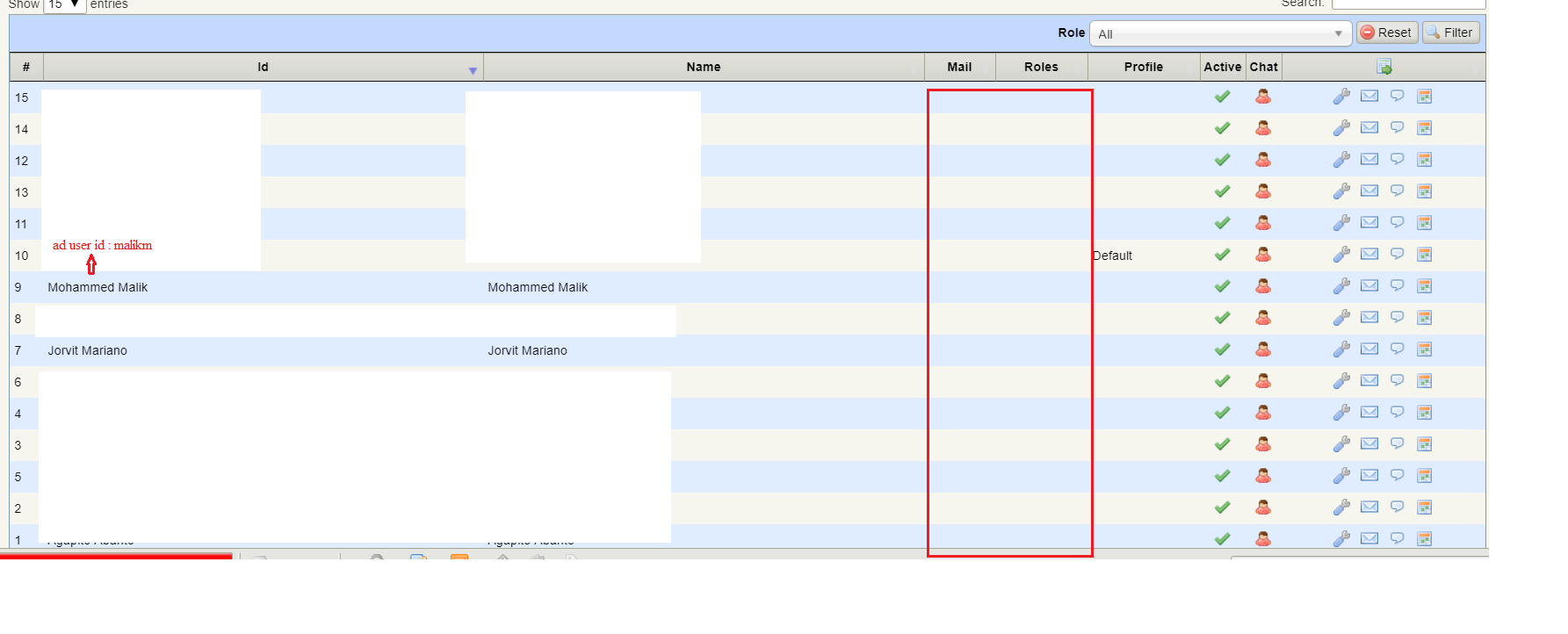The height and width of the screenshot is (634, 1568).
Task: Open the Role filter dropdown
Action: pos(1219,33)
